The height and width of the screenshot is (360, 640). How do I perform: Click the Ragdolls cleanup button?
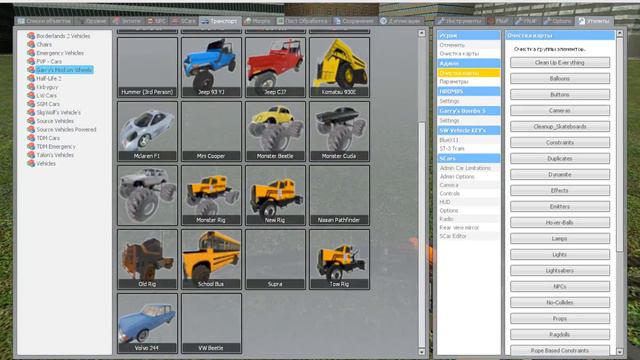[560, 334]
